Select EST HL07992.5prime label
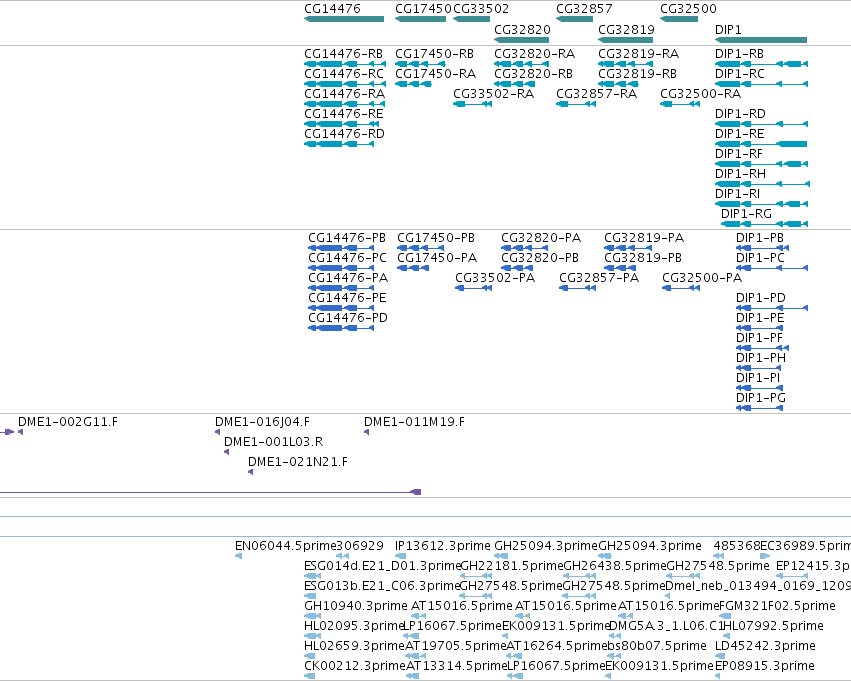Image resolution: width=851 pixels, height=681 pixels. [x=773, y=626]
